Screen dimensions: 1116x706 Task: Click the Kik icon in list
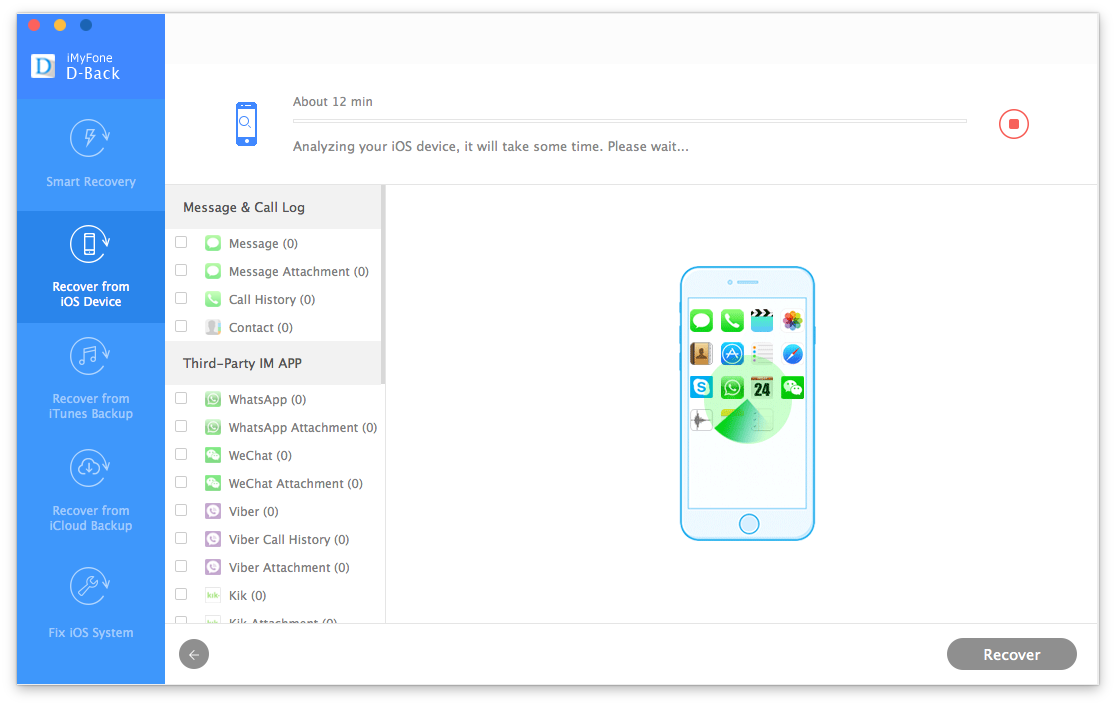[x=213, y=595]
